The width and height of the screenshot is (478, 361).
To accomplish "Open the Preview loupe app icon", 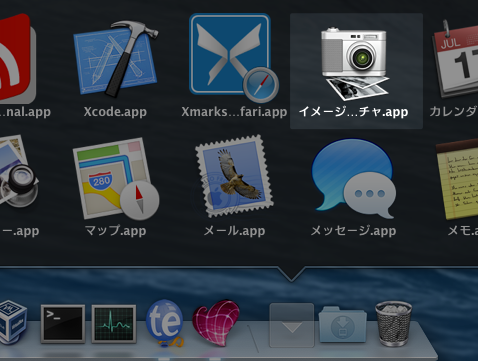I will [18, 172].
